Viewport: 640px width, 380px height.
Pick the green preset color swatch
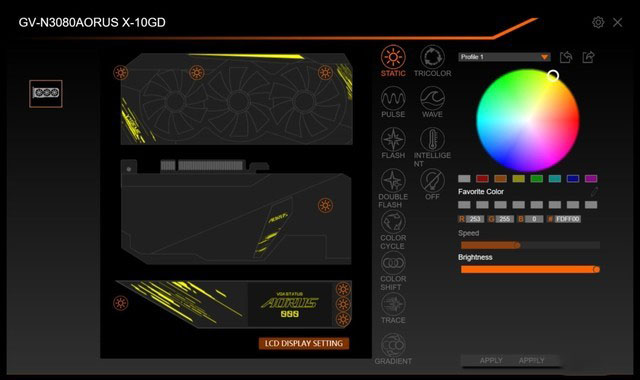536,178
